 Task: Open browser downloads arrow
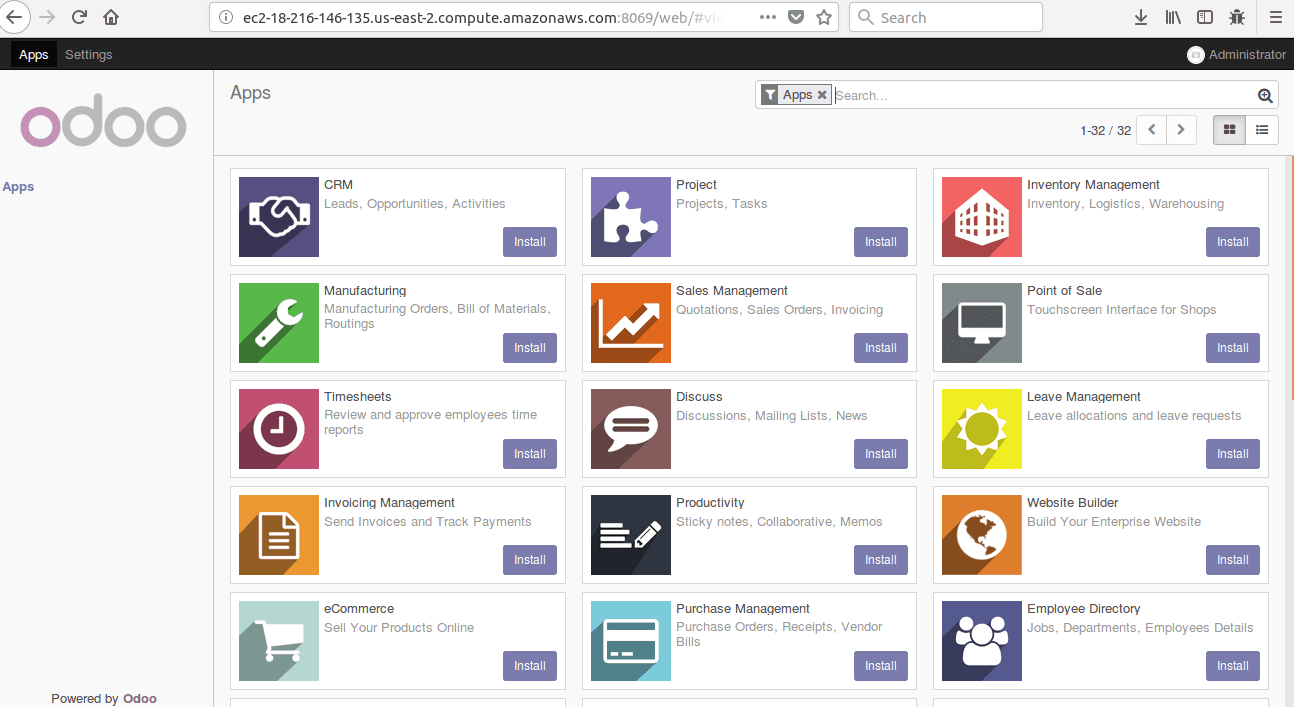coord(1141,17)
